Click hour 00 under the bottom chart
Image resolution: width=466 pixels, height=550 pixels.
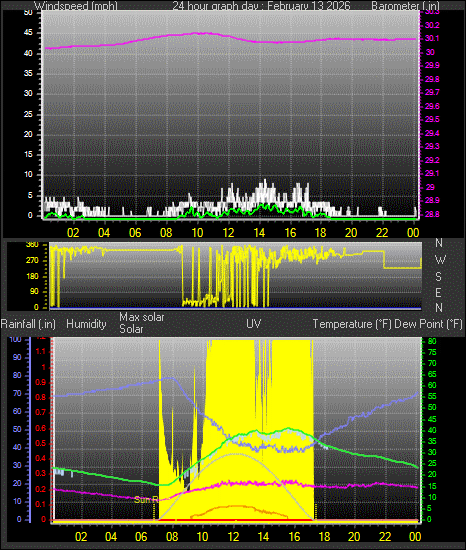click(415, 537)
